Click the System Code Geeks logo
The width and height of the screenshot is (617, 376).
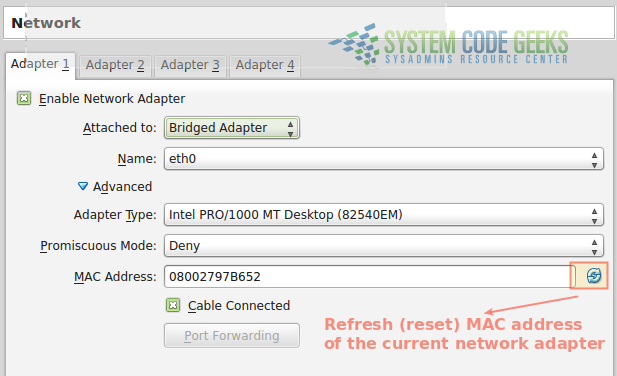pyautogui.click(x=448, y=45)
